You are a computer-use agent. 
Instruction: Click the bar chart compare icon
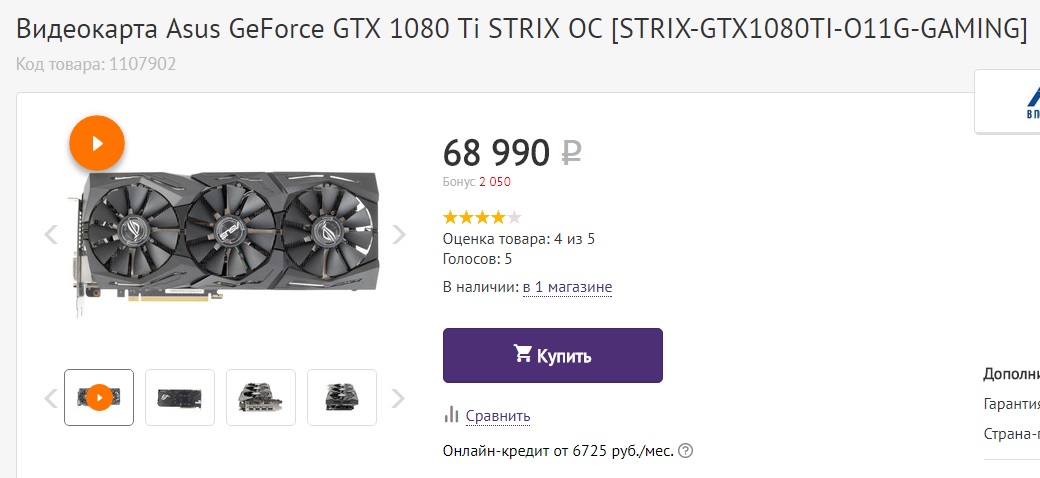click(451, 415)
